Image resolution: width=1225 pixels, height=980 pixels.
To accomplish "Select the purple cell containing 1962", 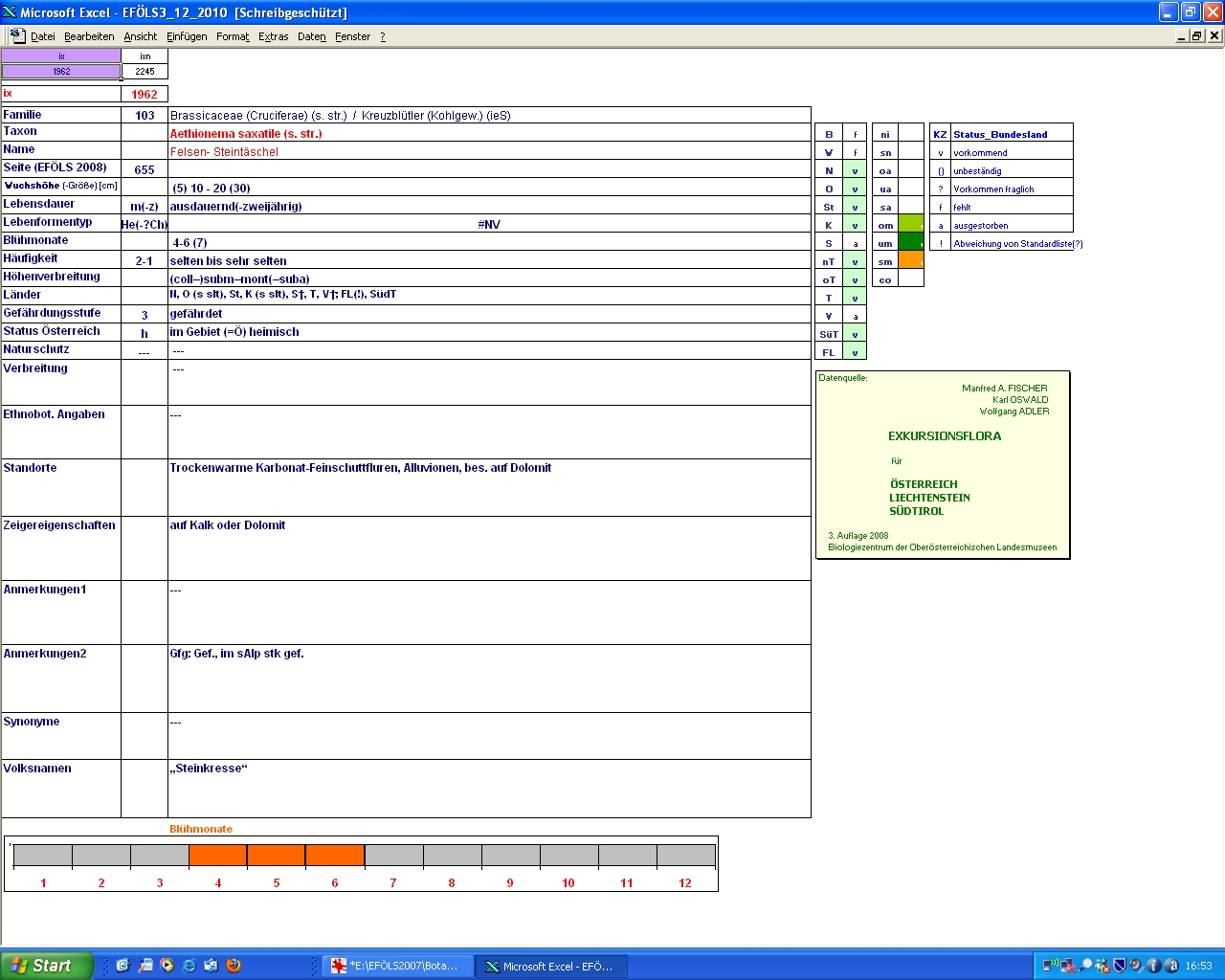I will [61, 71].
